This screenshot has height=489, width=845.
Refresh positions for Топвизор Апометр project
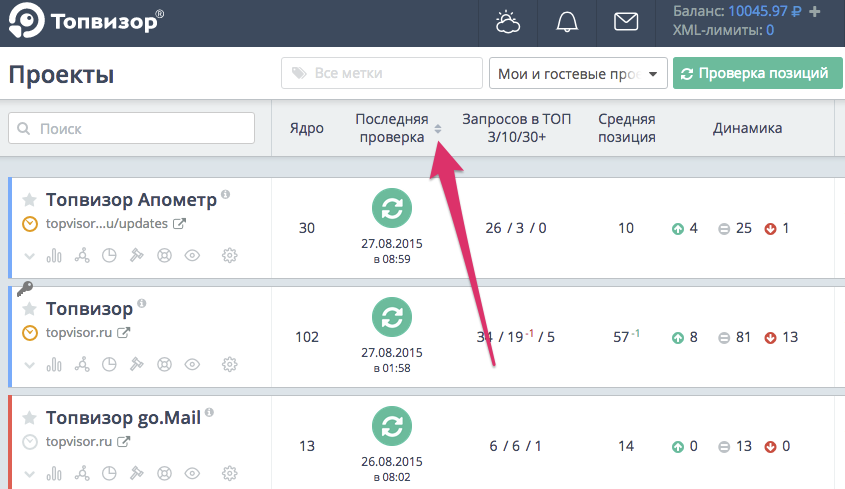(x=392, y=207)
